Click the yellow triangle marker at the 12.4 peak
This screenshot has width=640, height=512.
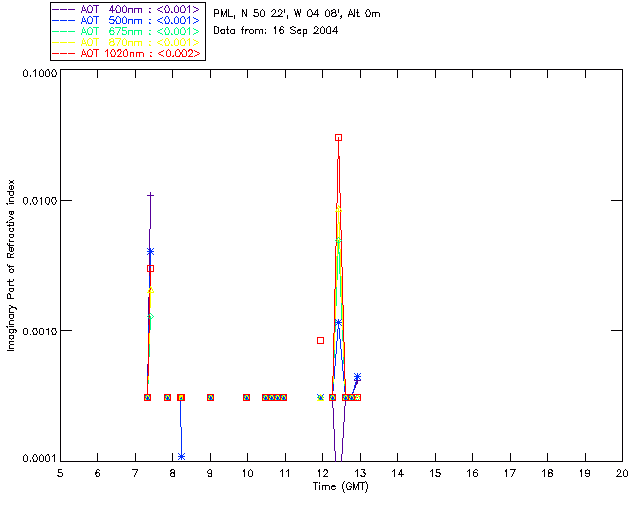point(338,210)
